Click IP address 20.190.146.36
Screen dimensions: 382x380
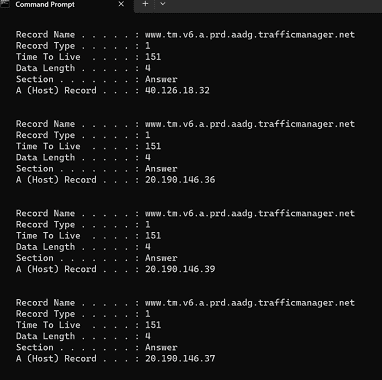coord(180,180)
